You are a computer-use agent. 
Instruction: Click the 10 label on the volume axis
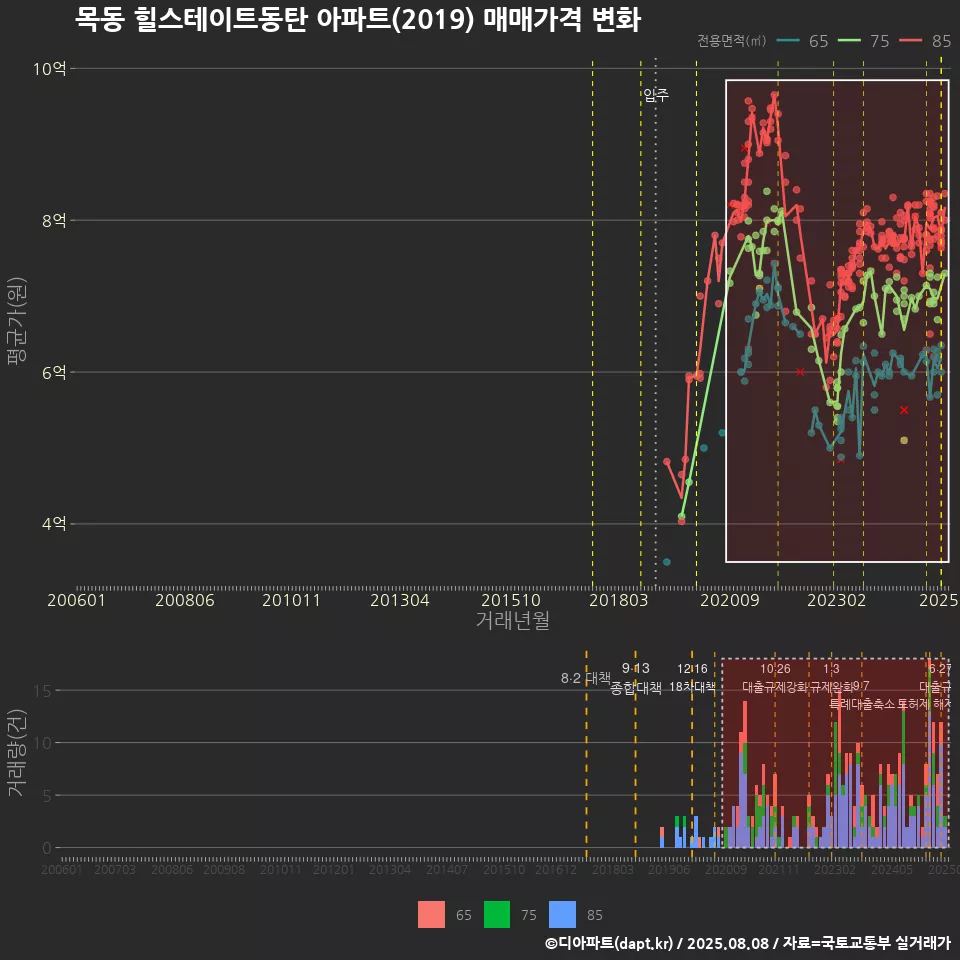[43, 743]
